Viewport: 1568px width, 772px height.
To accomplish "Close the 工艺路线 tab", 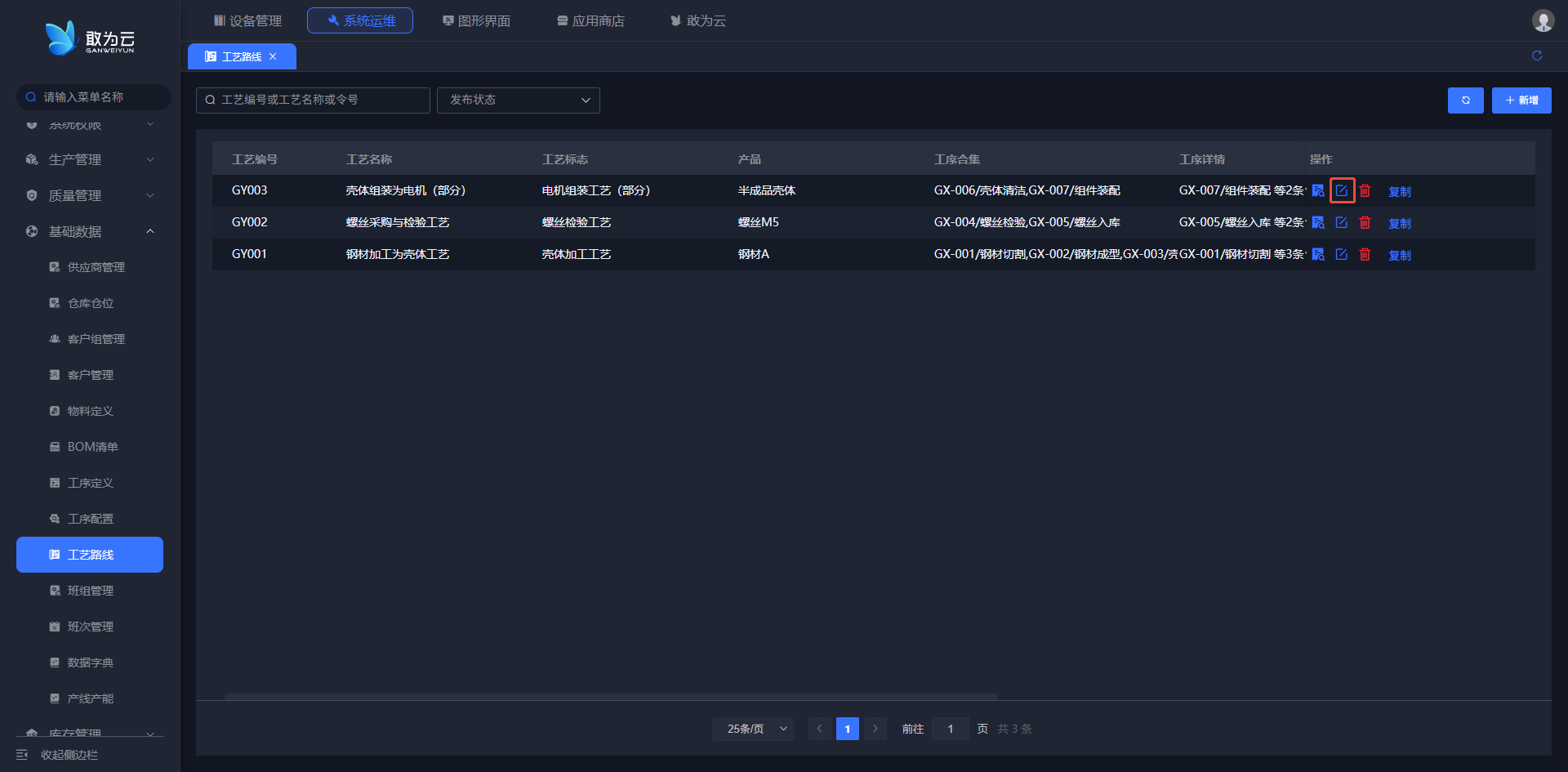I will [x=273, y=56].
